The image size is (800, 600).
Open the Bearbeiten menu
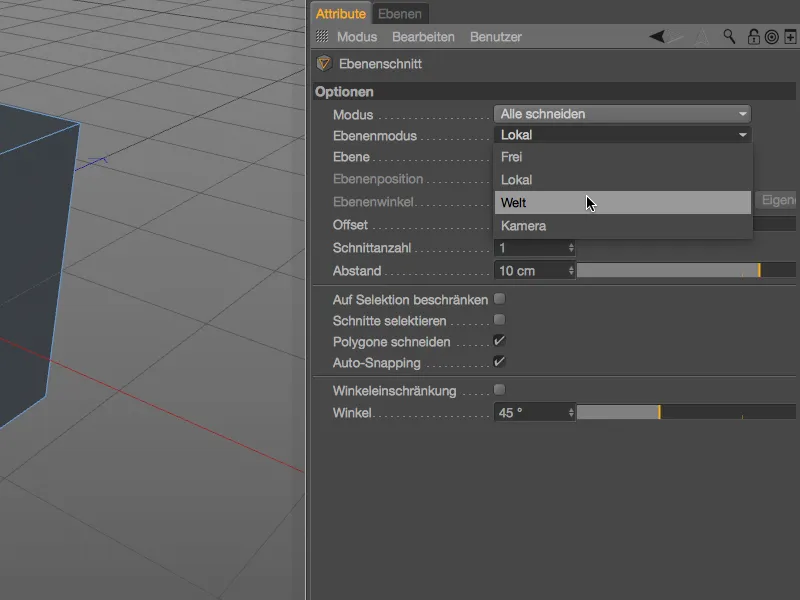(423, 37)
